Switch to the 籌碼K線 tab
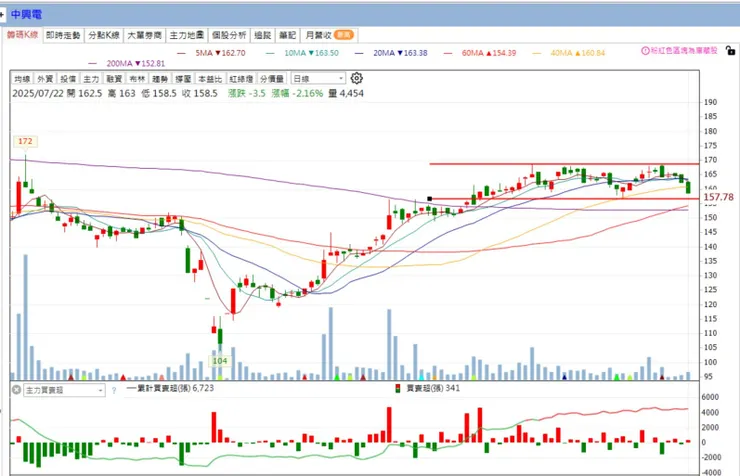The width and height of the screenshot is (740, 476). pos(22,35)
